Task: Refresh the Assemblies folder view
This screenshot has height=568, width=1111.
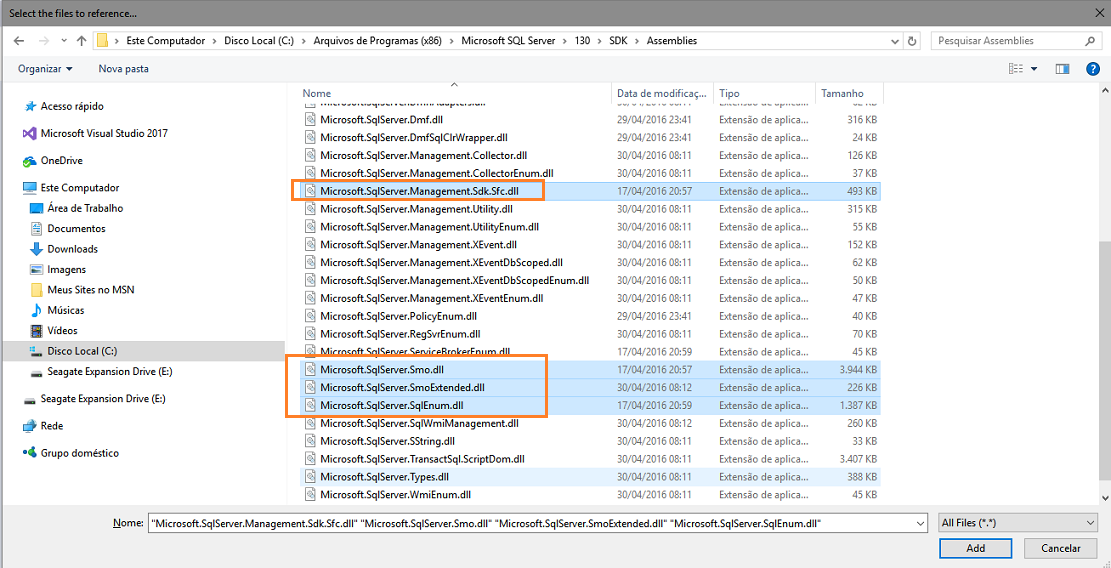Action: pos(913,41)
